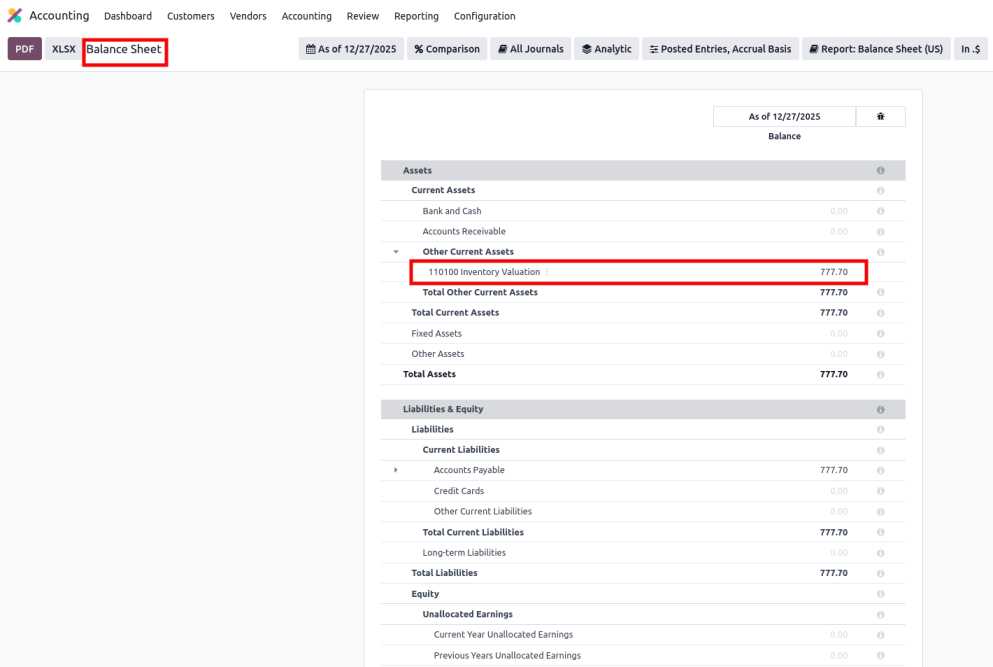Open the All Journals filter

click(530, 49)
